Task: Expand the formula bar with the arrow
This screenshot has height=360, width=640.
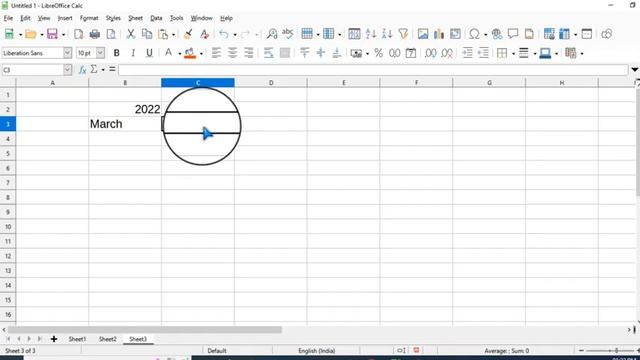Action: click(x=635, y=70)
